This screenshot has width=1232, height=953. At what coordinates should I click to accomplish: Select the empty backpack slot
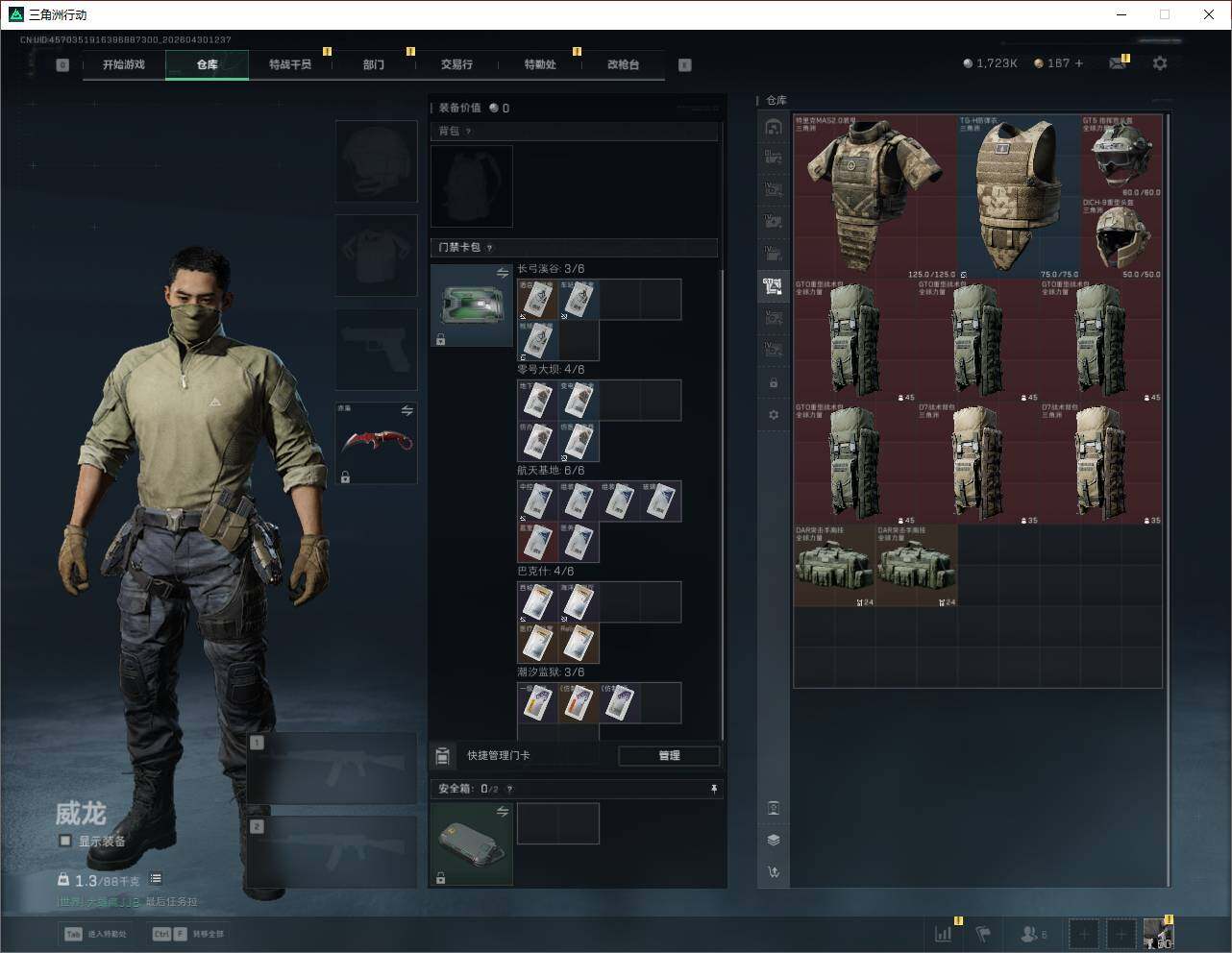click(x=472, y=186)
